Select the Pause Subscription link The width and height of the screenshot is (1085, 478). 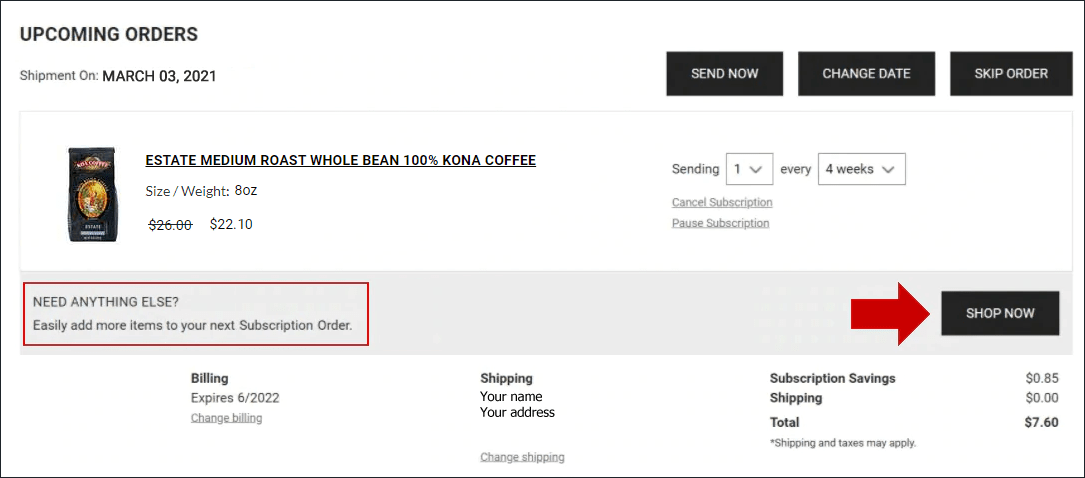tap(720, 223)
